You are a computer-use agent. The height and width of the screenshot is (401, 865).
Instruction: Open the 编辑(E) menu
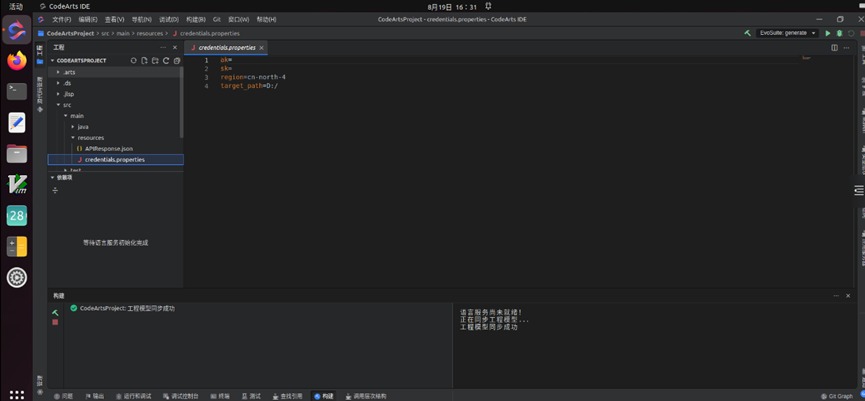[88, 19]
